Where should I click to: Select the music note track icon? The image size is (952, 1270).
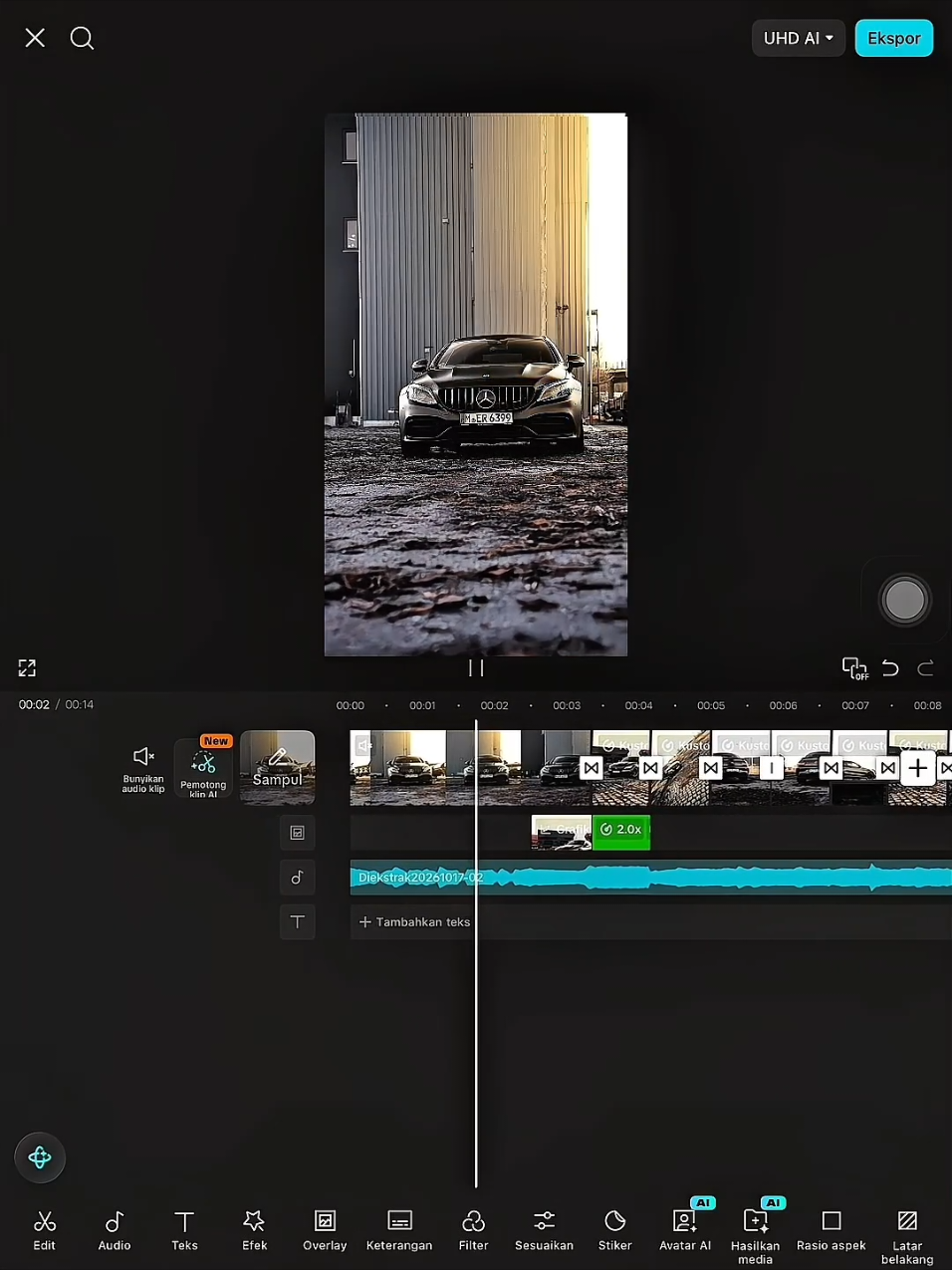(297, 878)
